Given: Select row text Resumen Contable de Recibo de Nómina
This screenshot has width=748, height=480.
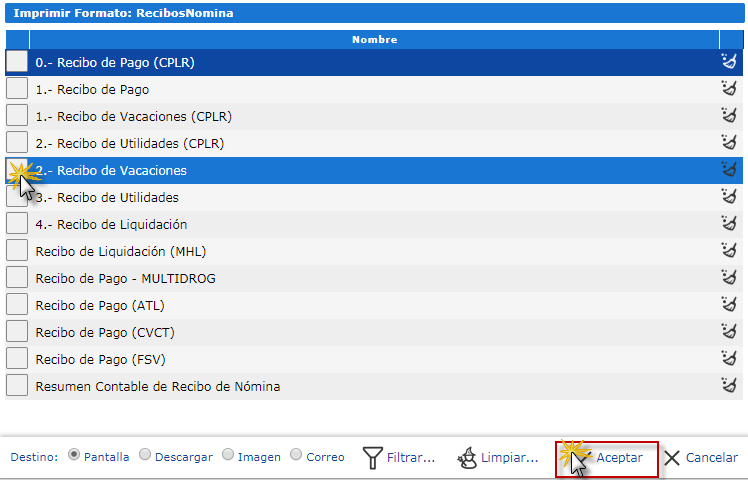Looking at the screenshot, I should tap(158, 386).
